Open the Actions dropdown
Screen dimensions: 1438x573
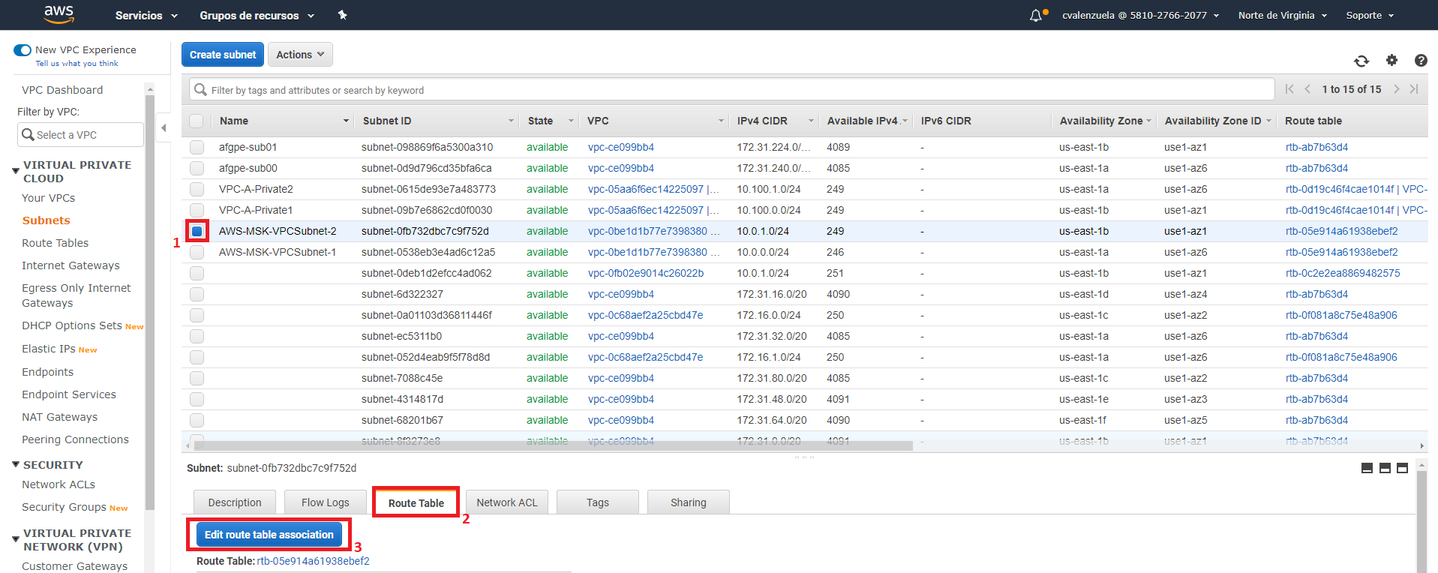point(300,55)
